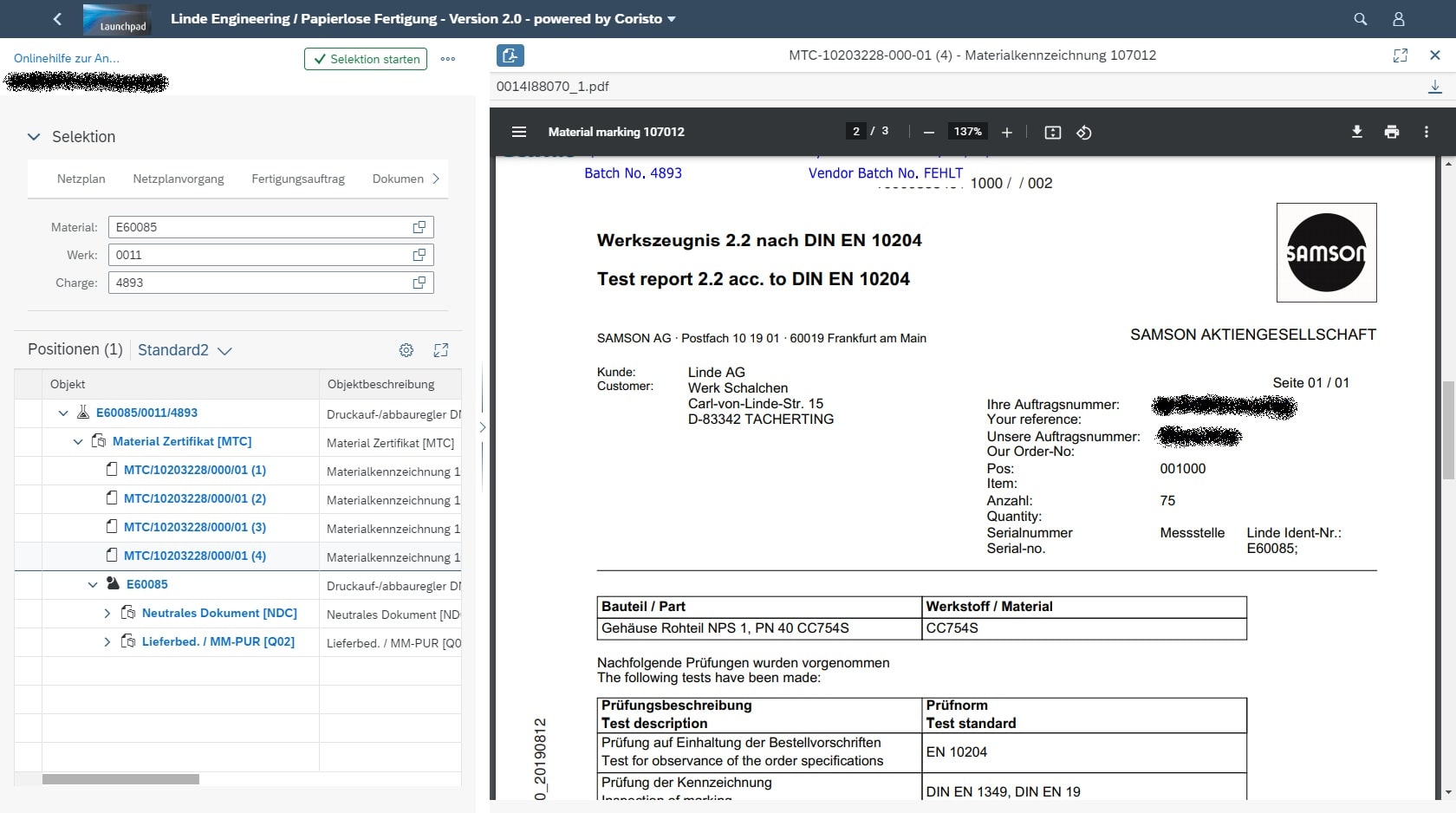Expand the Lieferbed. / MM-PUR [Q02] node
This screenshot has width=1456, height=813.
(x=107, y=642)
